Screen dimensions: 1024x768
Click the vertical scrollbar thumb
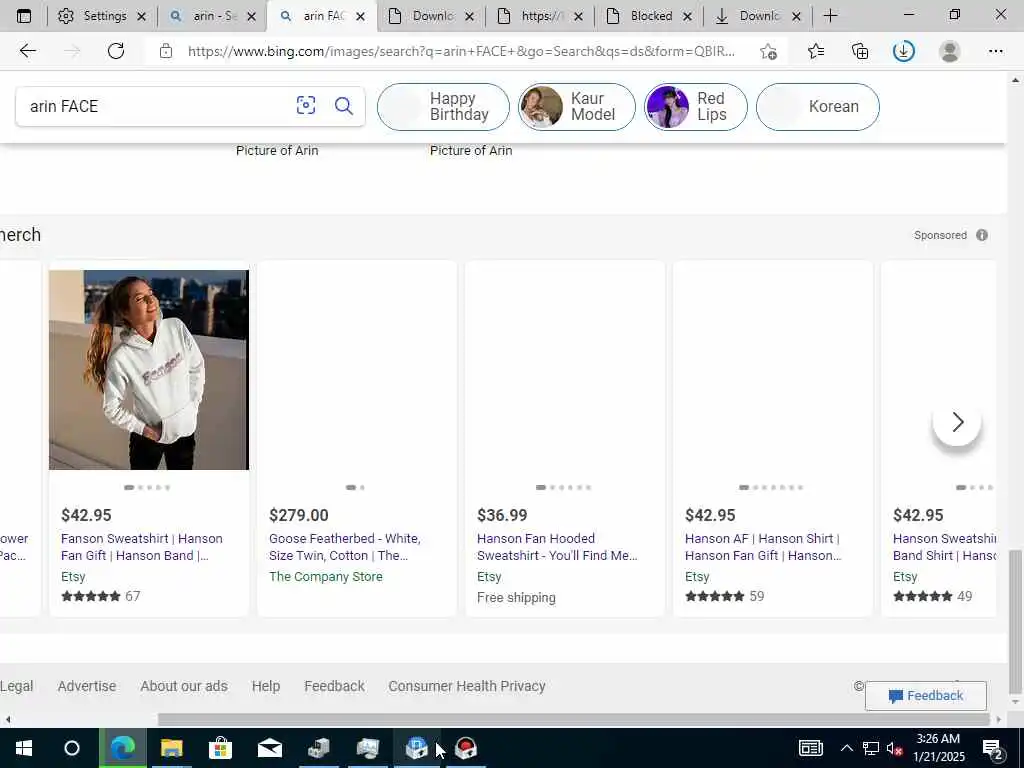(x=1014, y=622)
